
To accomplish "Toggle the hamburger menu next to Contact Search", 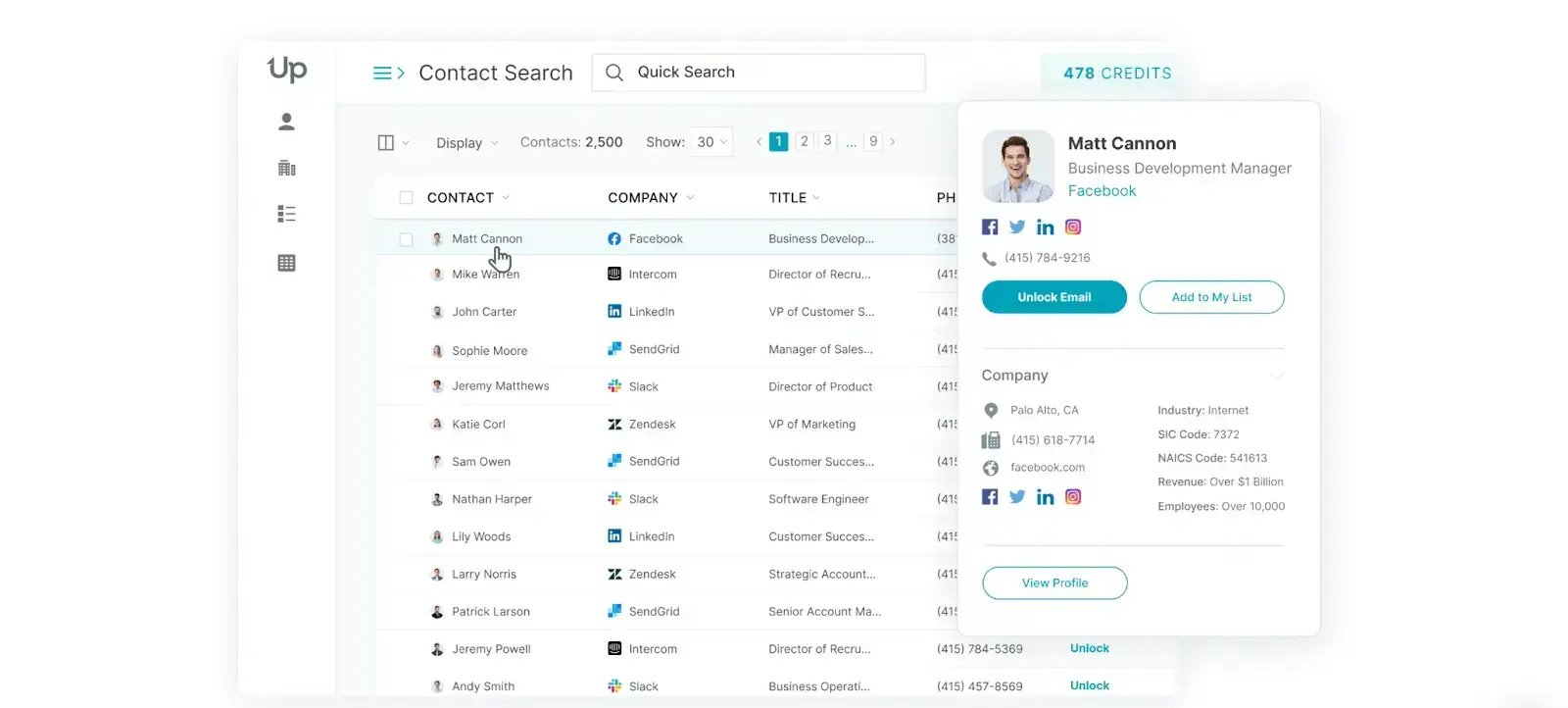I will [388, 74].
